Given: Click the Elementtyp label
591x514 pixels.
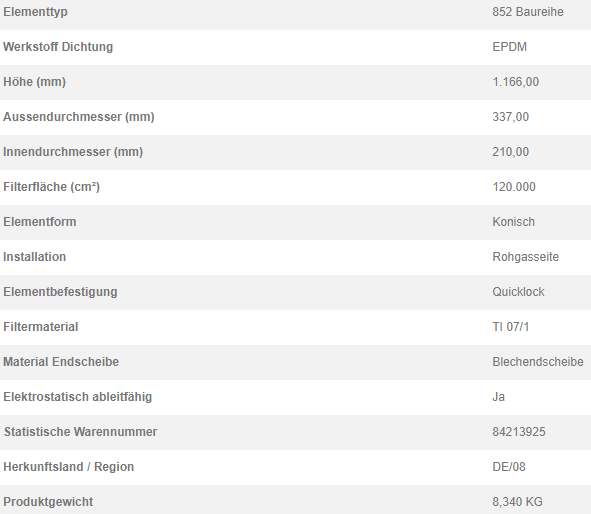Looking at the screenshot, I should tap(35, 12).
